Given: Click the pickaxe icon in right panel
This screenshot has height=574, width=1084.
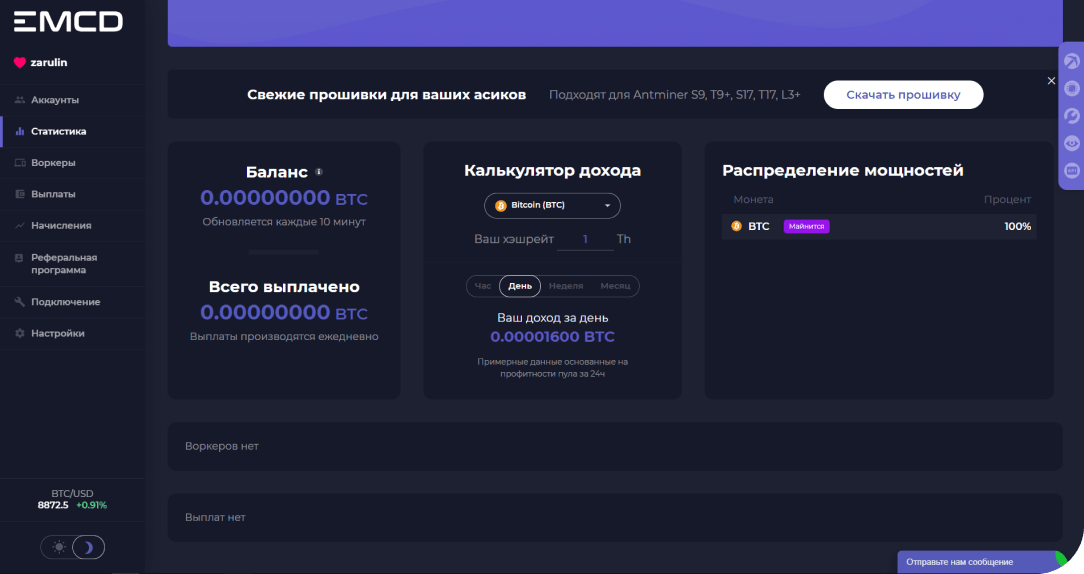Looking at the screenshot, I should [1071, 62].
